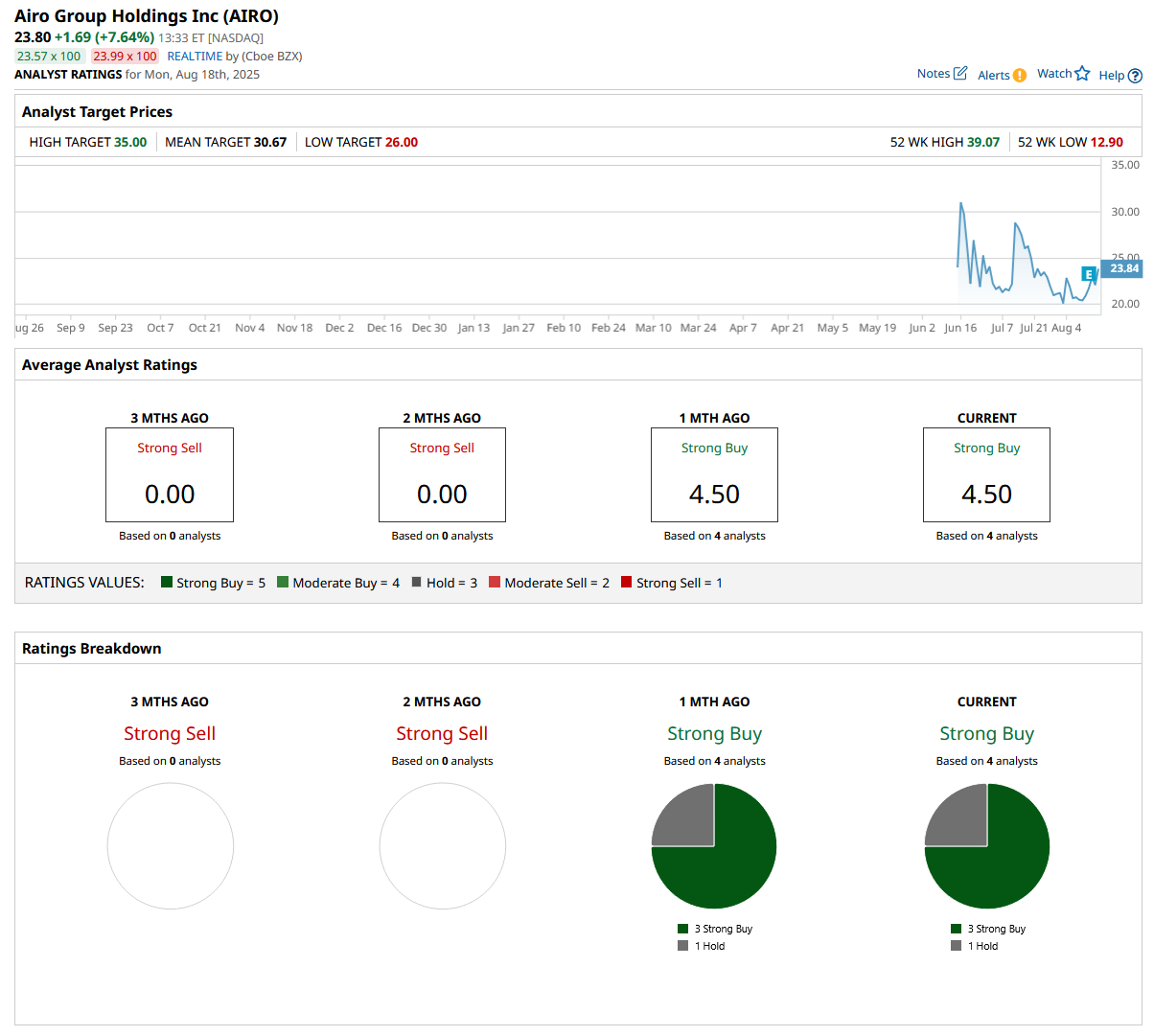Screen dimensions: 1154x1036
Task: Click the 3 MTHS AGO rating box showing 0.00
Action: (x=170, y=474)
